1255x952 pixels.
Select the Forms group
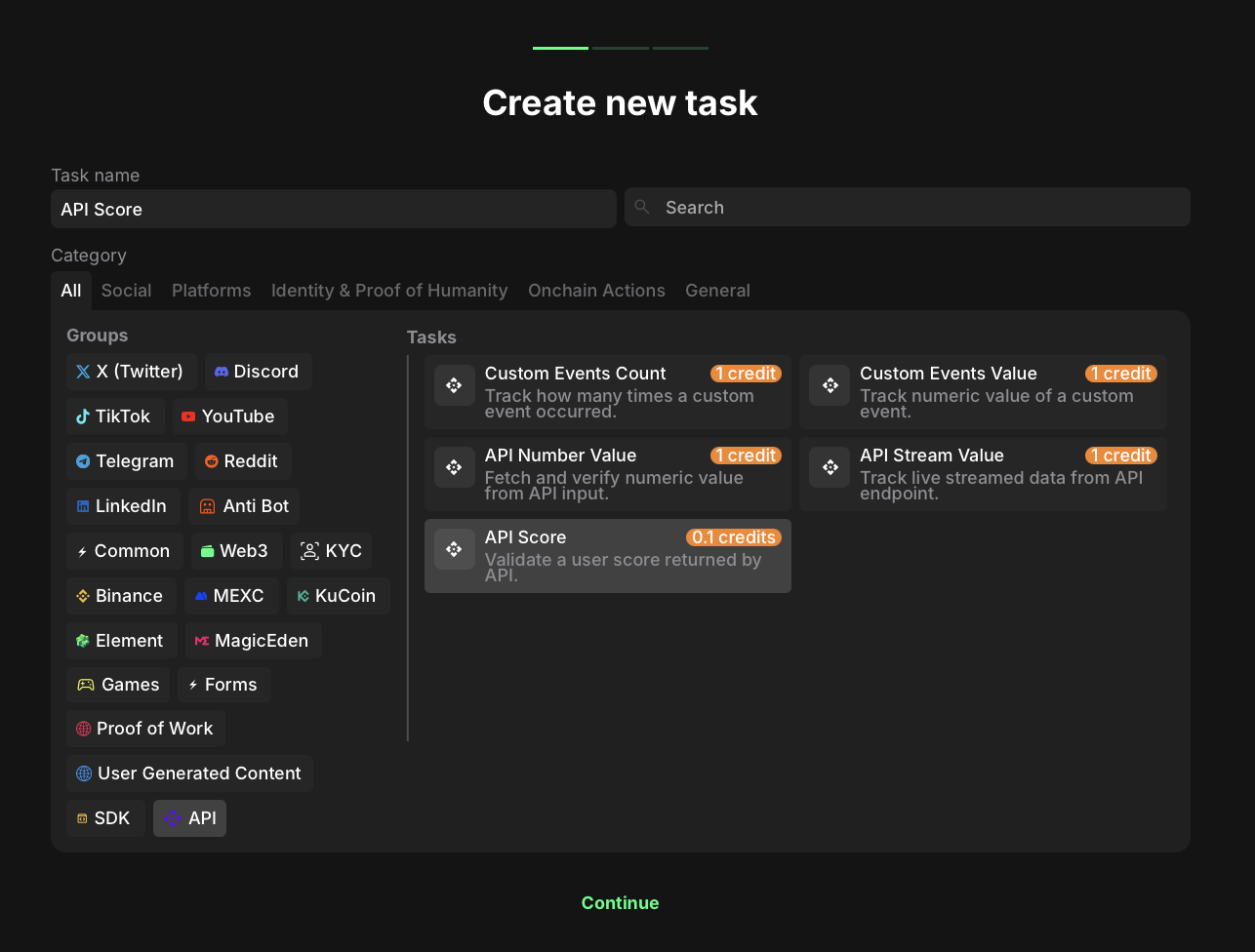[224, 685]
